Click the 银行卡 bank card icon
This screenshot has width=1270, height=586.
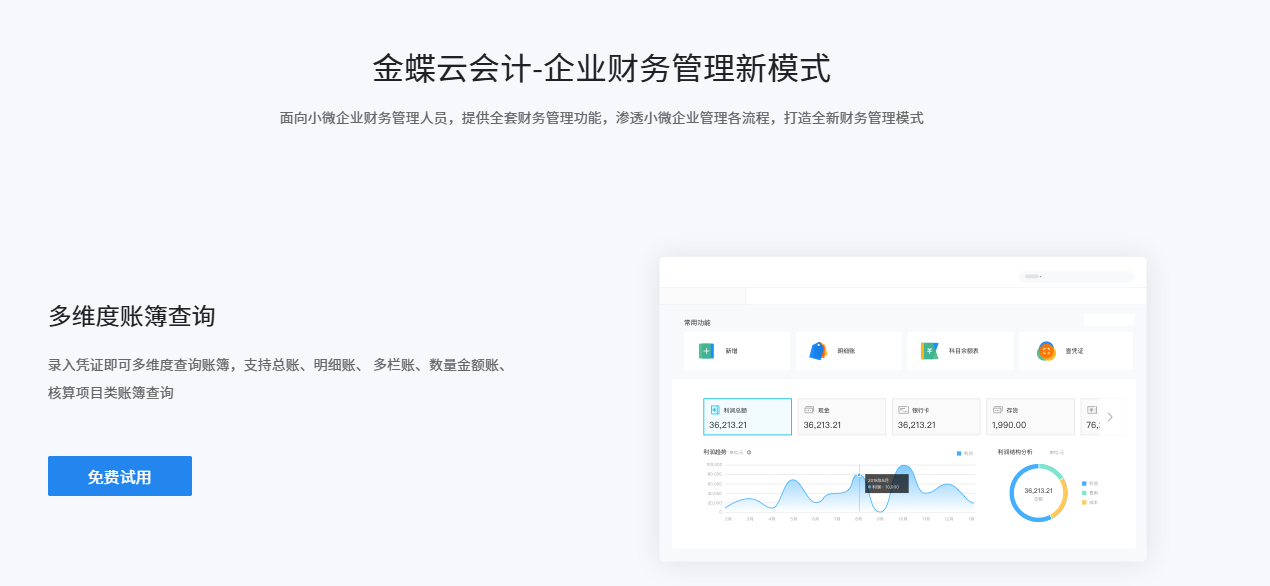pos(903,409)
